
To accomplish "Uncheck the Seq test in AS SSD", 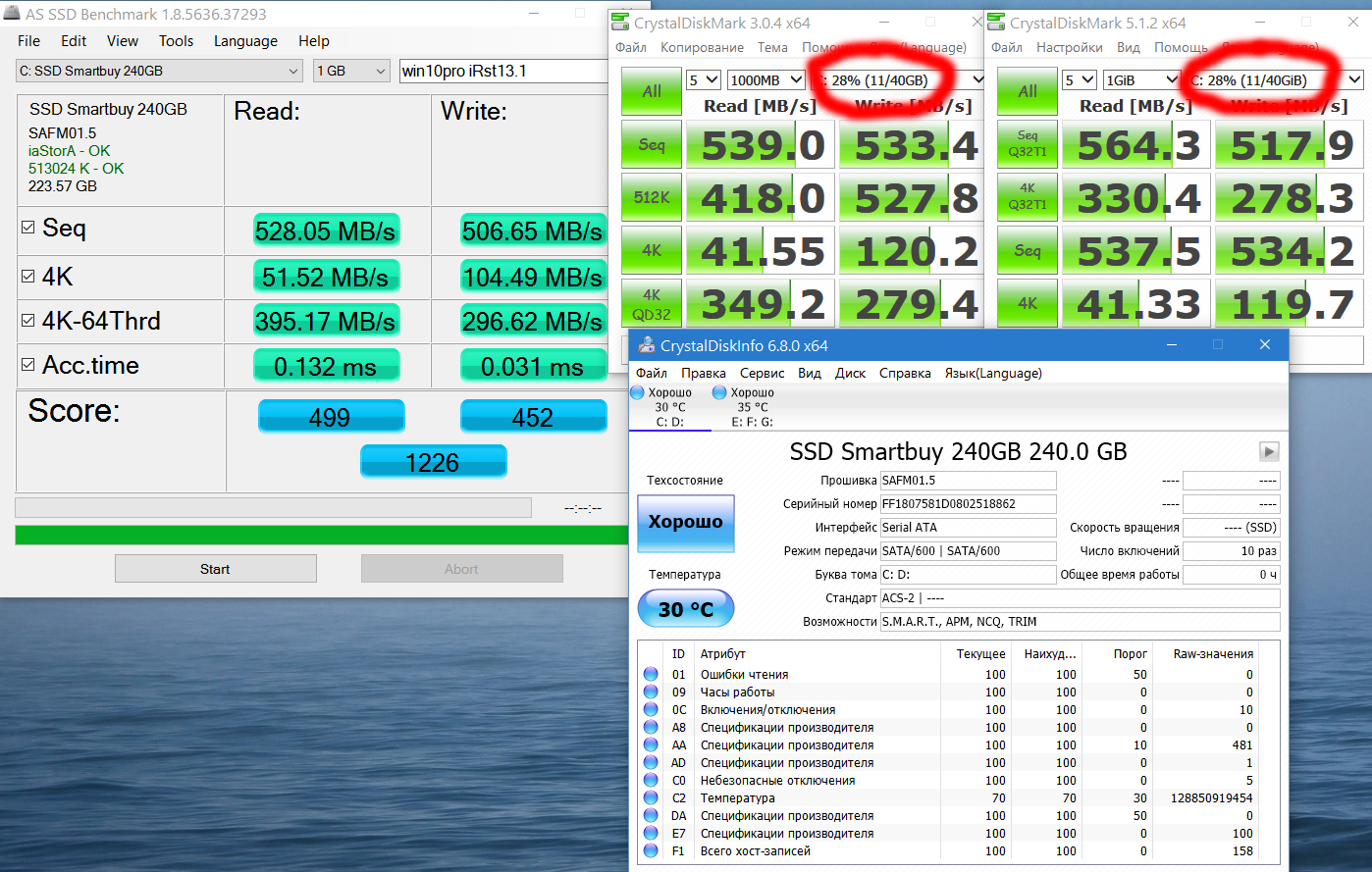I will tap(28, 228).
